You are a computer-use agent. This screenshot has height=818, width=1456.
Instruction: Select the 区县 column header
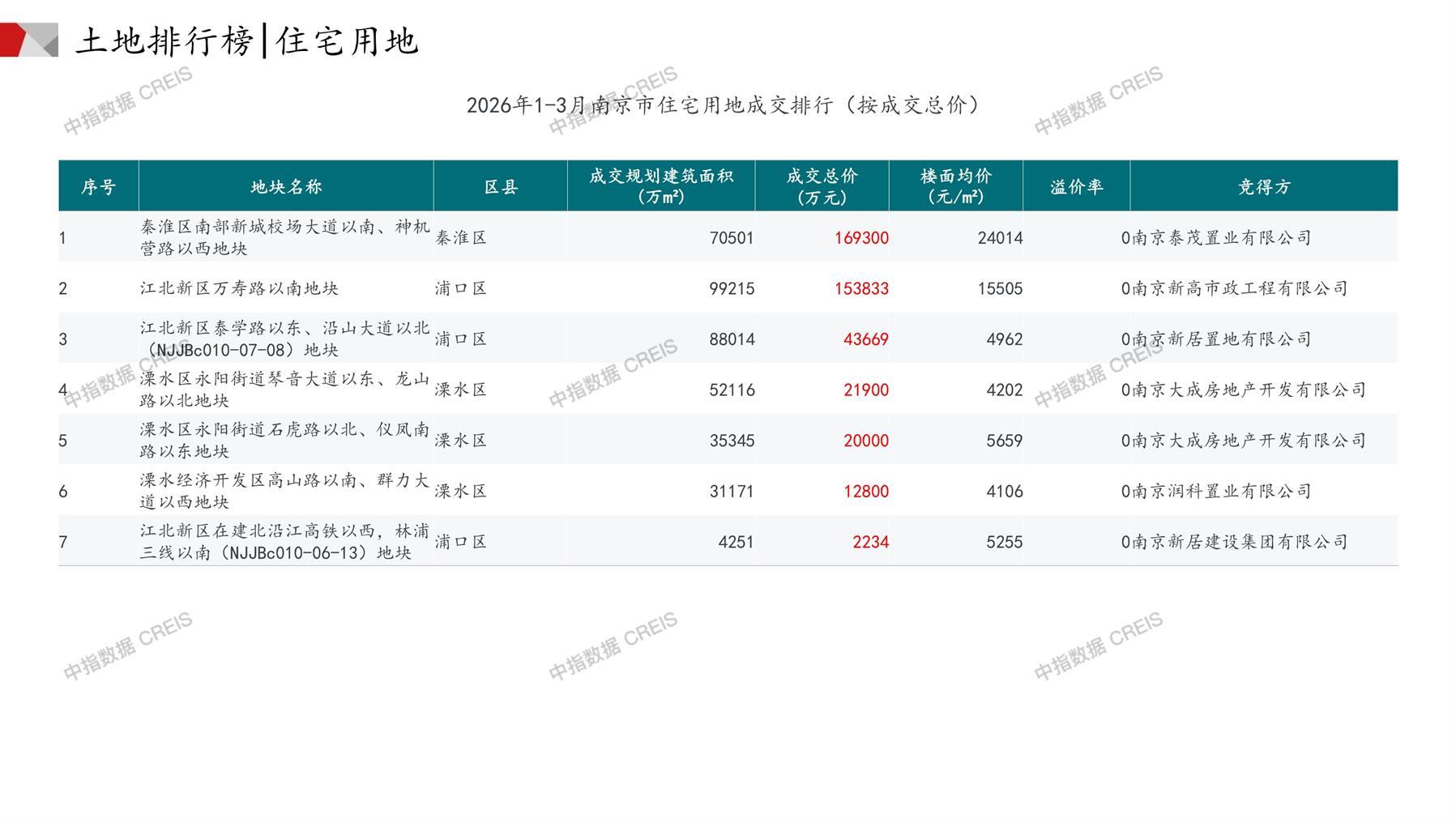coord(500,187)
